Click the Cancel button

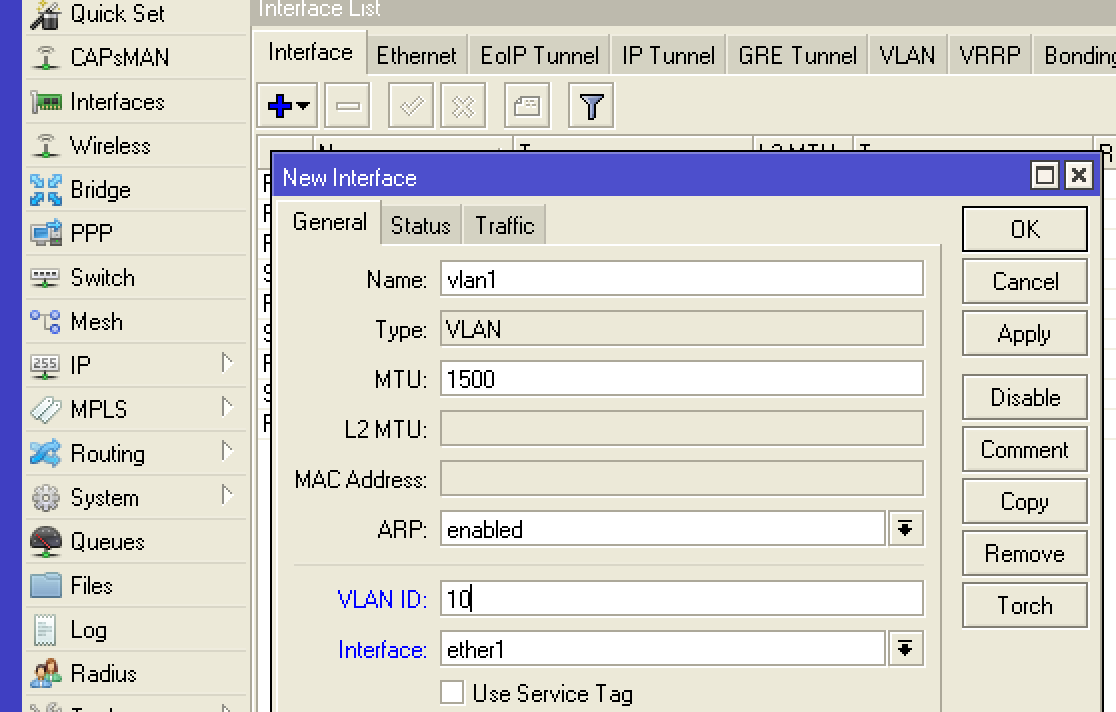pyautogui.click(x=1025, y=281)
